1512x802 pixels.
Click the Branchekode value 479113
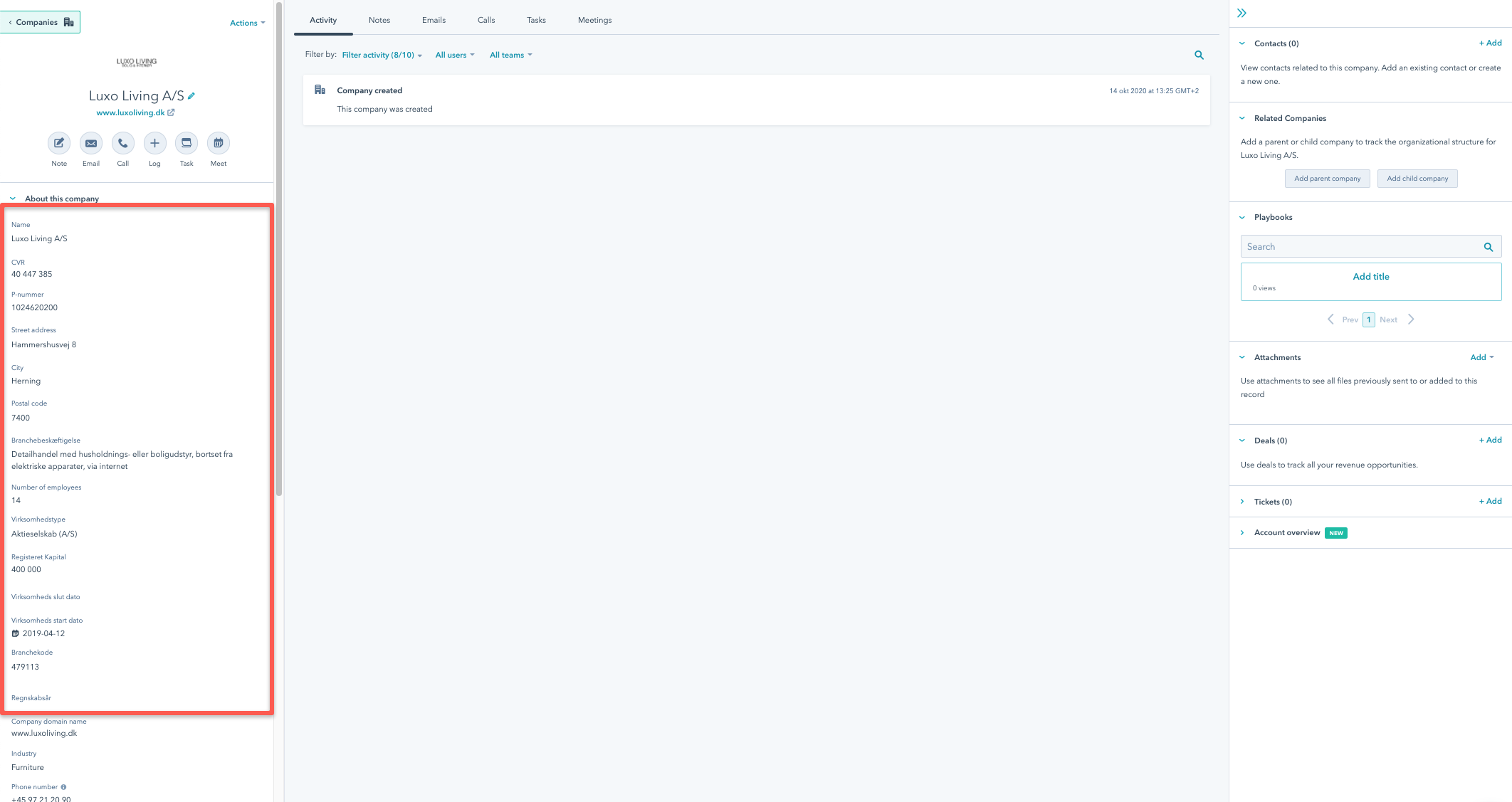[x=25, y=667]
